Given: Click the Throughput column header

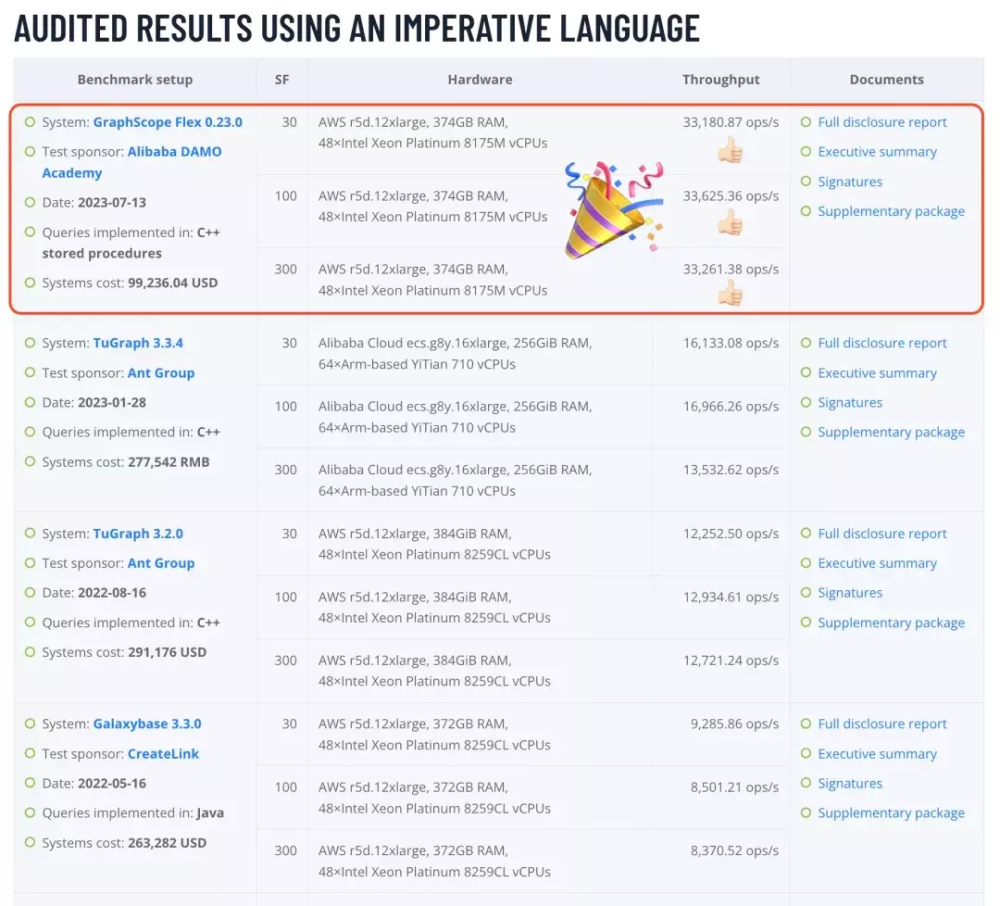Looking at the screenshot, I should click(721, 80).
